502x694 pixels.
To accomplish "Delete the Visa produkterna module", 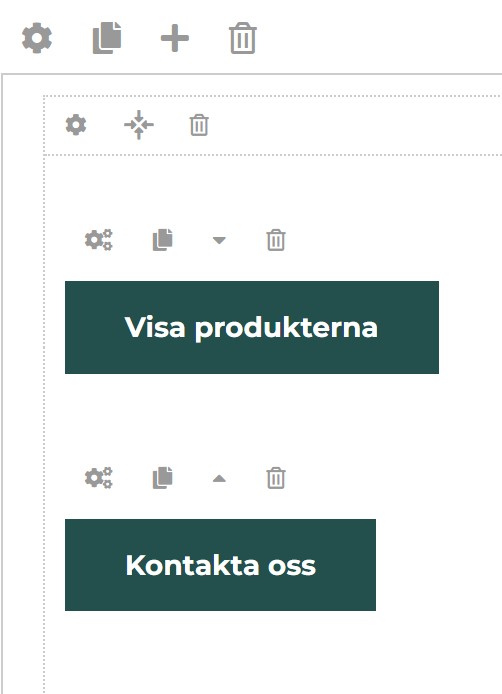I will [x=276, y=240].
